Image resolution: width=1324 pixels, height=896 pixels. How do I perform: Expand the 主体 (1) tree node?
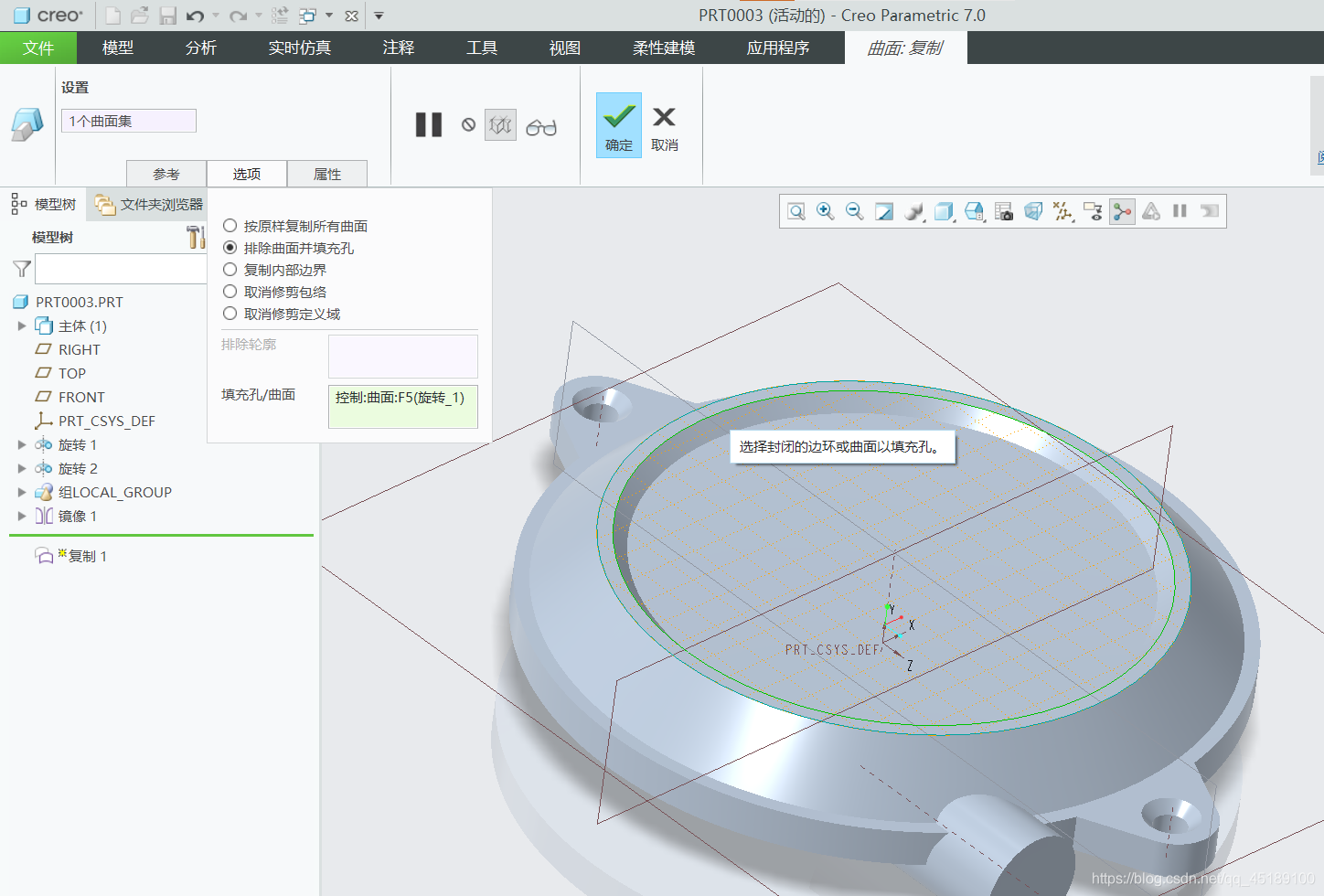click(x=22, y=326)
